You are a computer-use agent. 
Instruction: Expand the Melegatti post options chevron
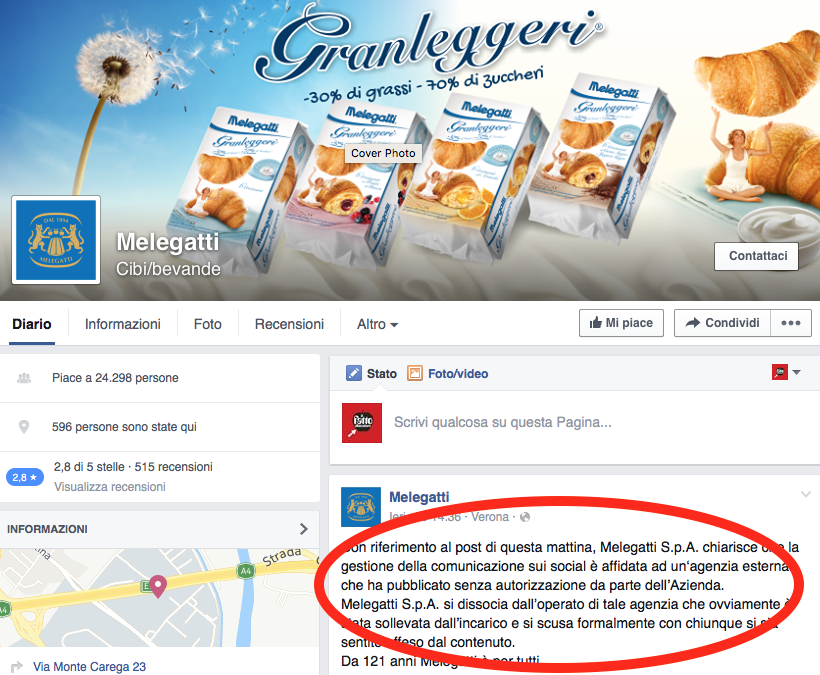coord(806,494)
